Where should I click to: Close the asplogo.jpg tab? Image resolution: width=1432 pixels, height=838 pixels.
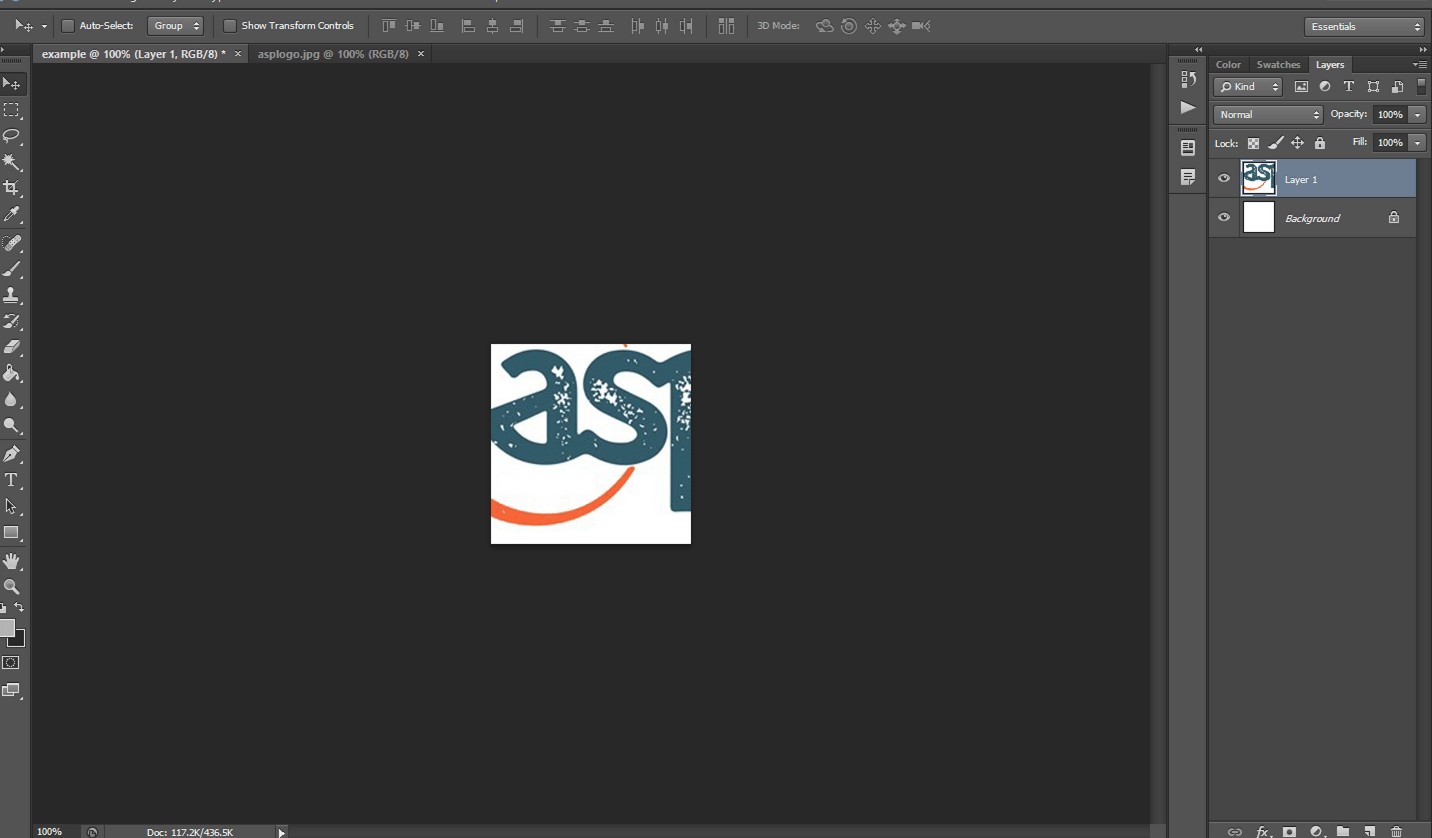[x=421, y=54]
